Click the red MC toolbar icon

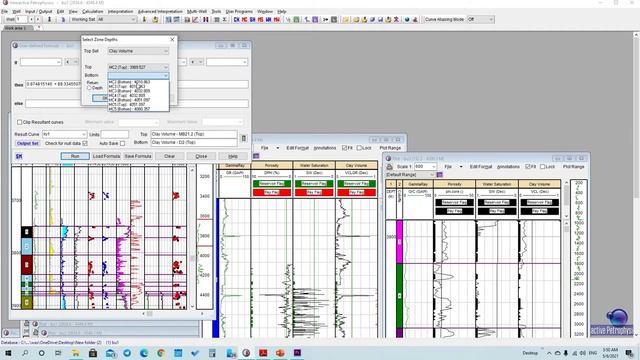click(x=244, y=19)
